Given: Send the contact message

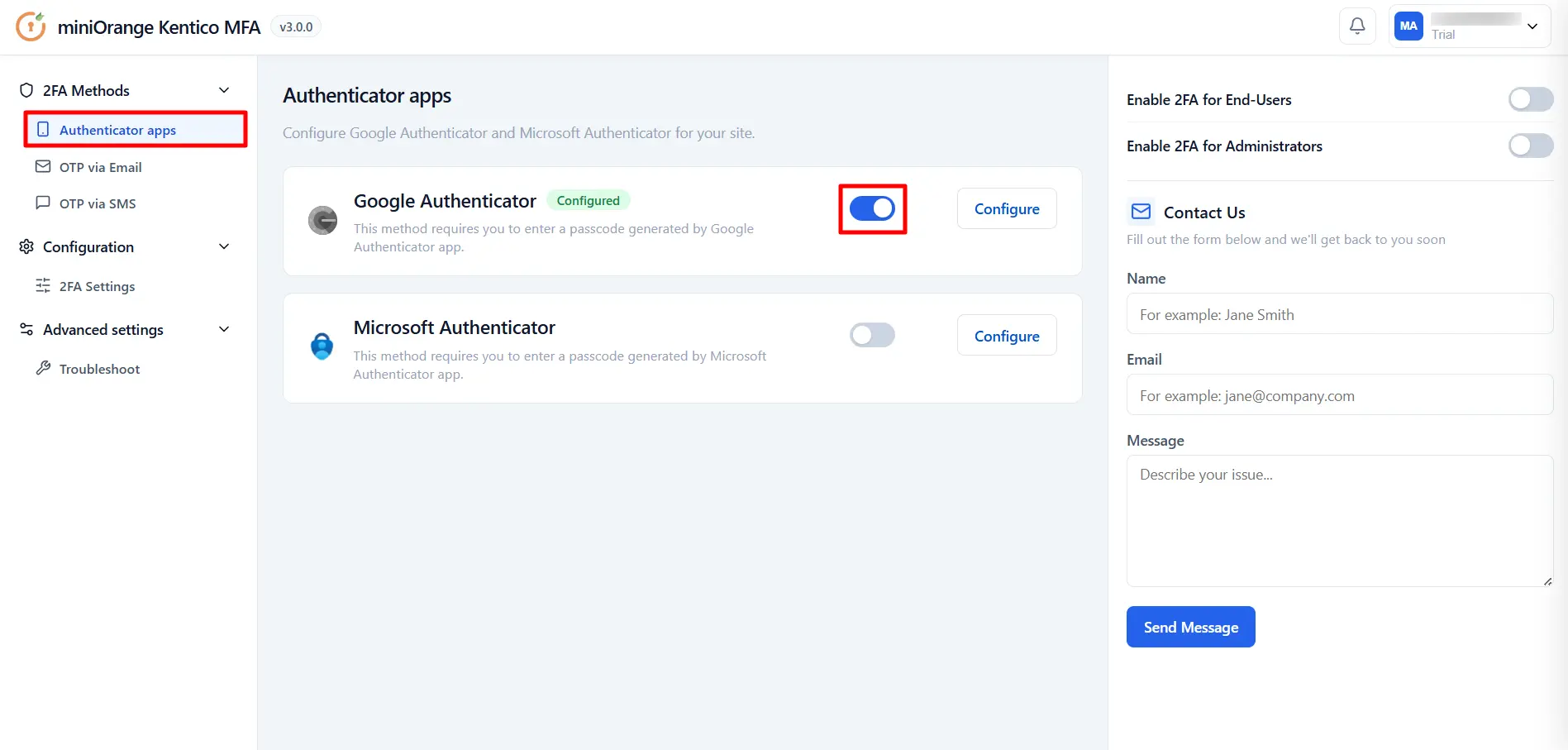Looking at the screenshot, I should [x=1190, y=627].
